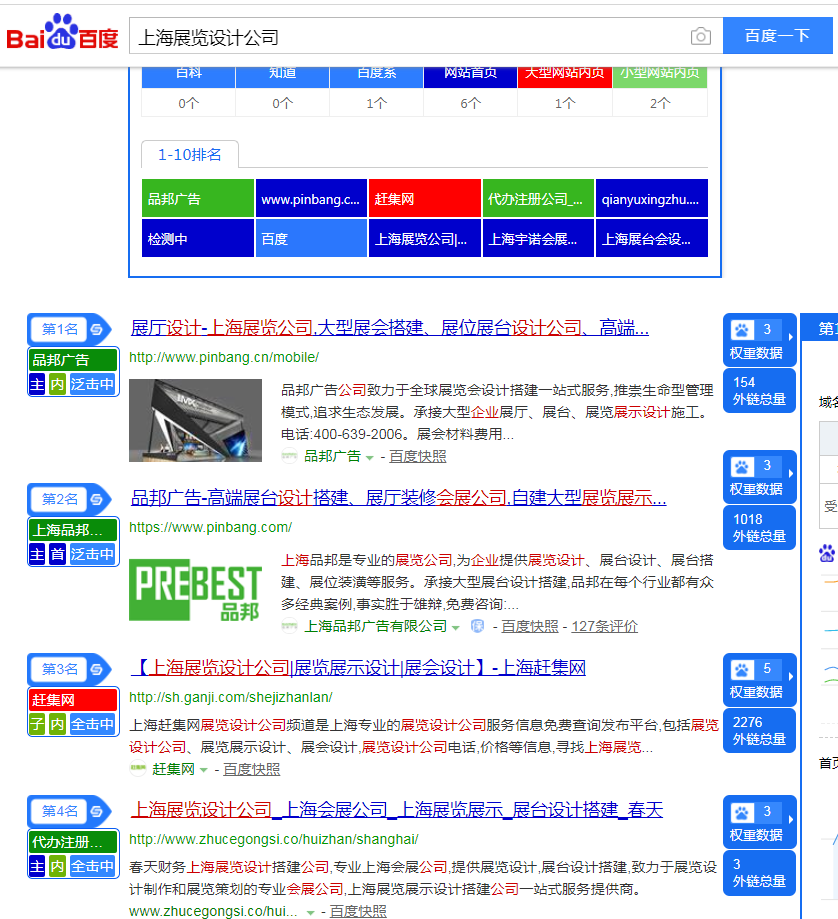This screenshot has width=838, height=919.
Task: Click the 检测中 ranking tile
Action: [x=197, y=239]
